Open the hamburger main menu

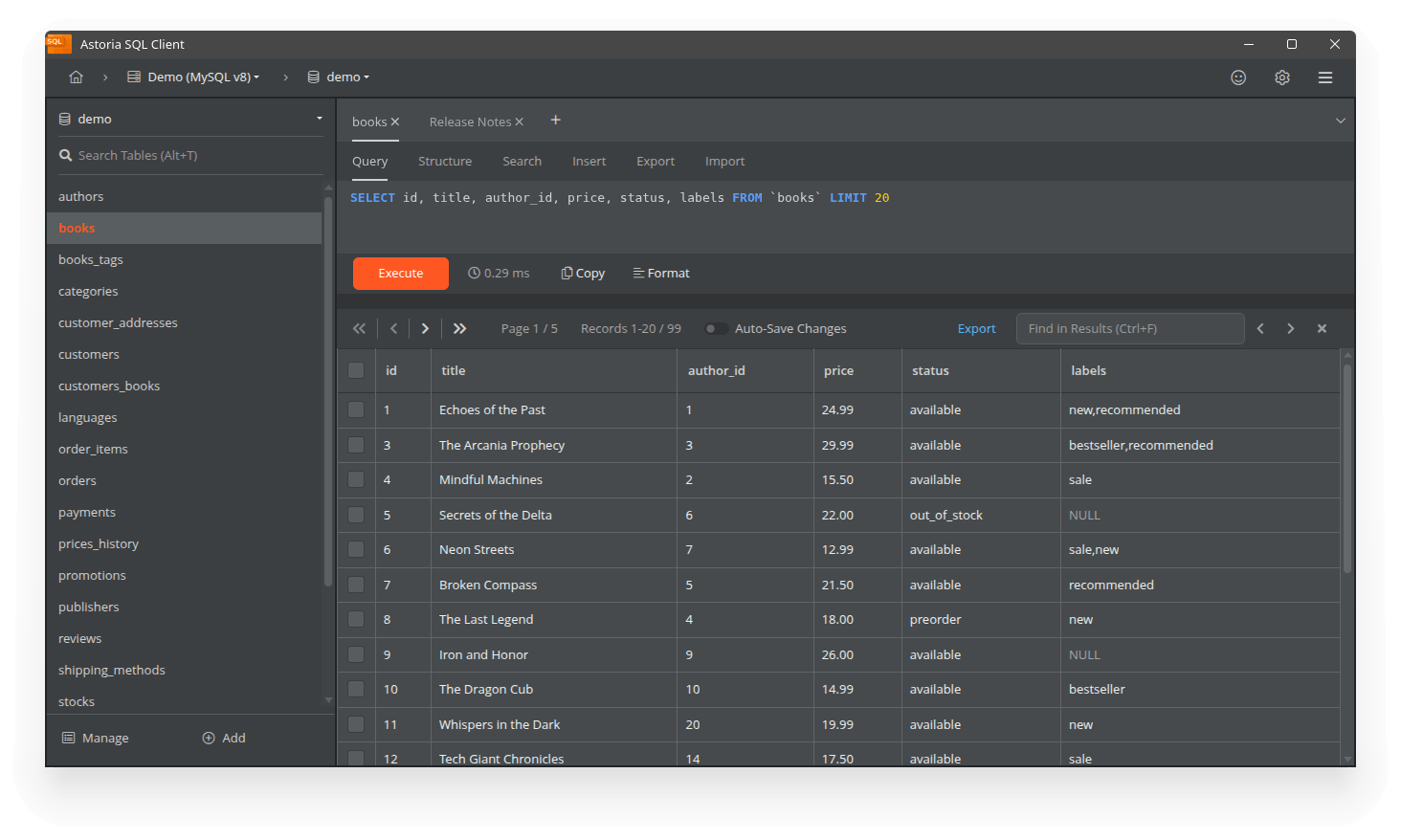[1325, 77]
